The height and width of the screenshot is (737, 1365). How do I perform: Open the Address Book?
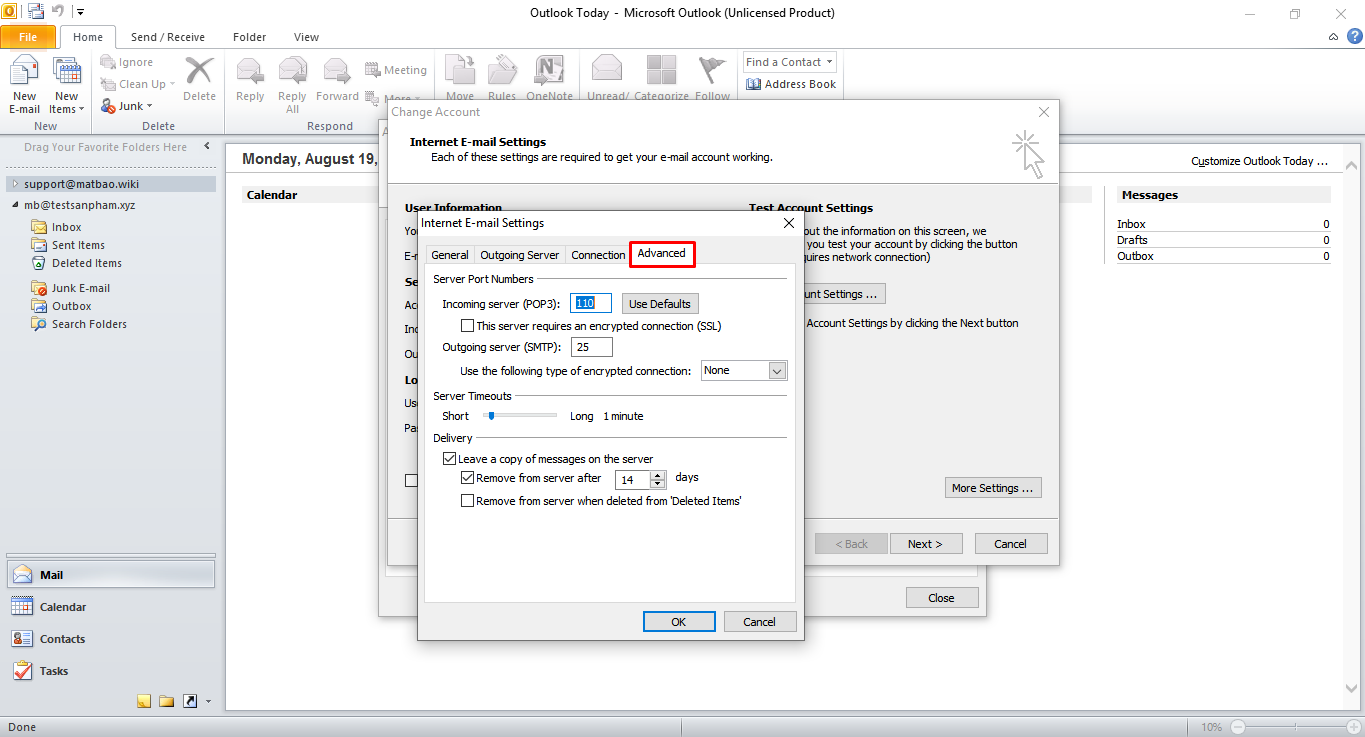point(791,84)
